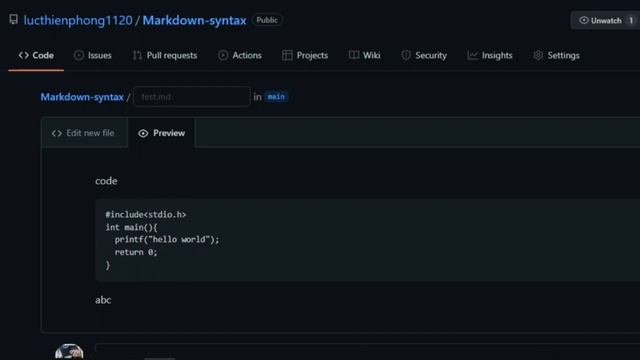Open the Markdown-syntax repository title link
Screen dimensions: 640x360
point(194,20)
